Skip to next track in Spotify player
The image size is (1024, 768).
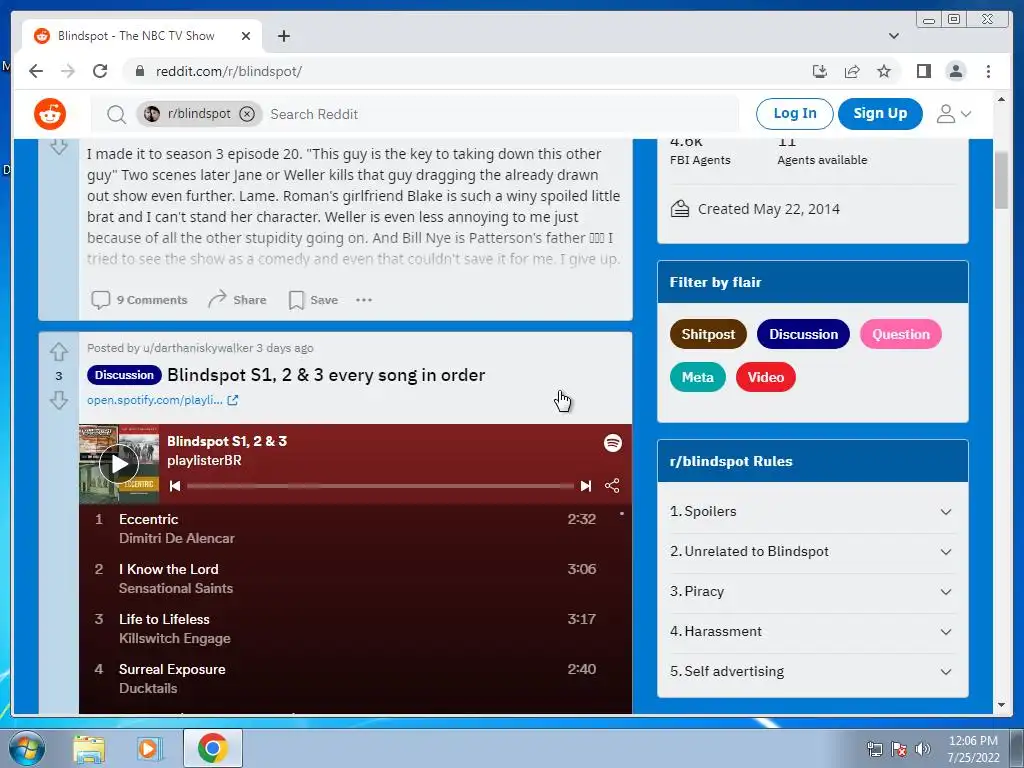(x=586, y=486)
